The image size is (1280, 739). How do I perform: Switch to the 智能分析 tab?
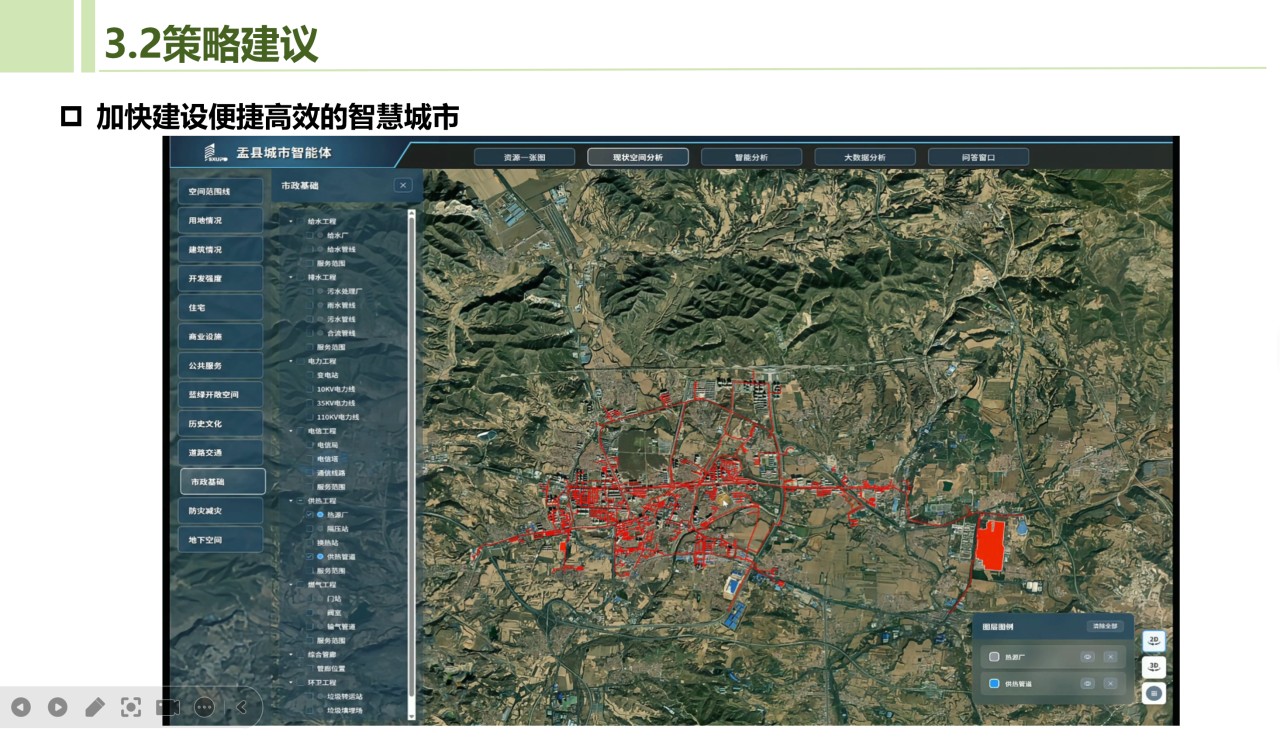tap(751, 156)
